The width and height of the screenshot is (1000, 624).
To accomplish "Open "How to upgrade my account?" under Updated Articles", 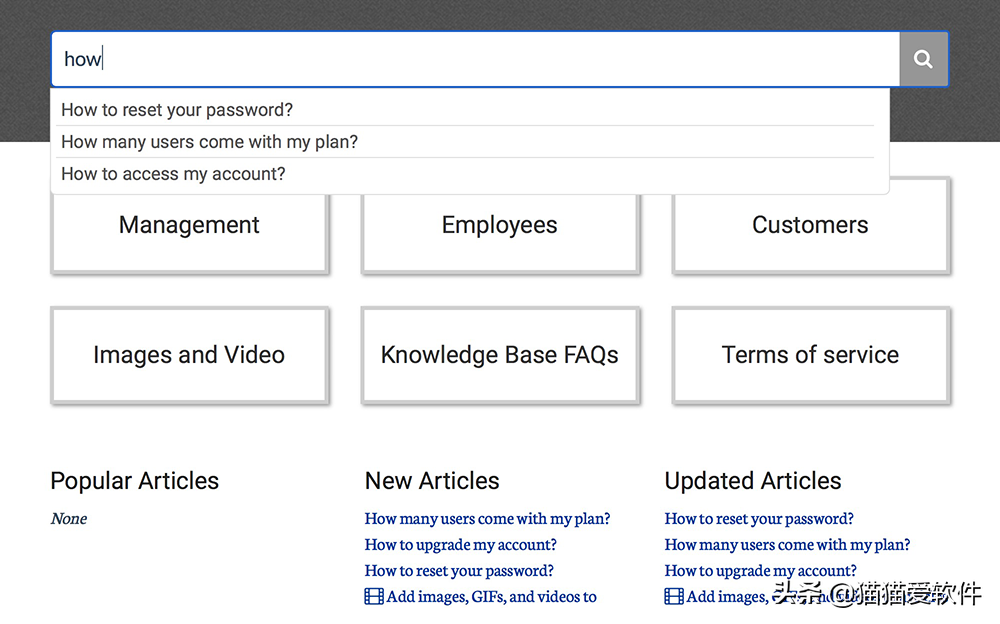I will pos(760,570).
